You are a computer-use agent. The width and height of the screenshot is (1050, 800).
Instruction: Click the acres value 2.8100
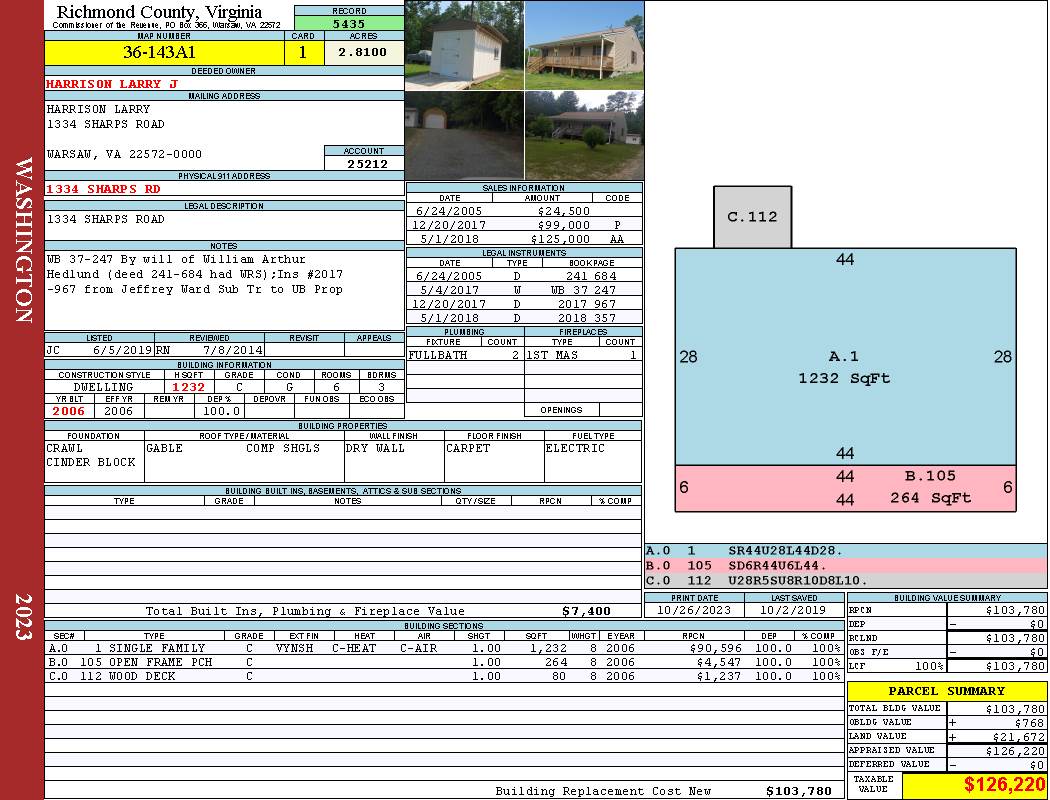pos(362,53)
